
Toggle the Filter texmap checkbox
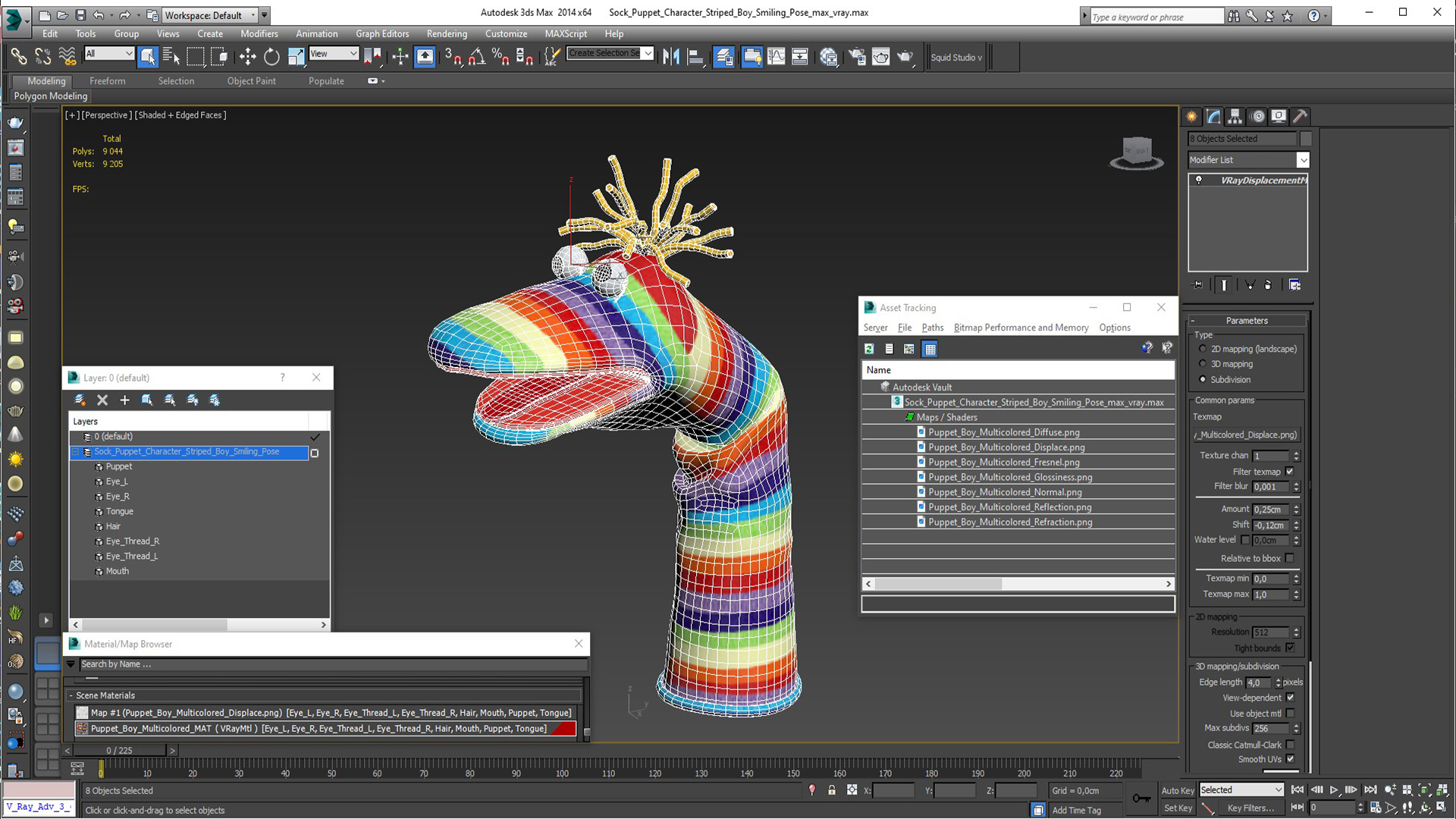click(x=1290, y=472)
